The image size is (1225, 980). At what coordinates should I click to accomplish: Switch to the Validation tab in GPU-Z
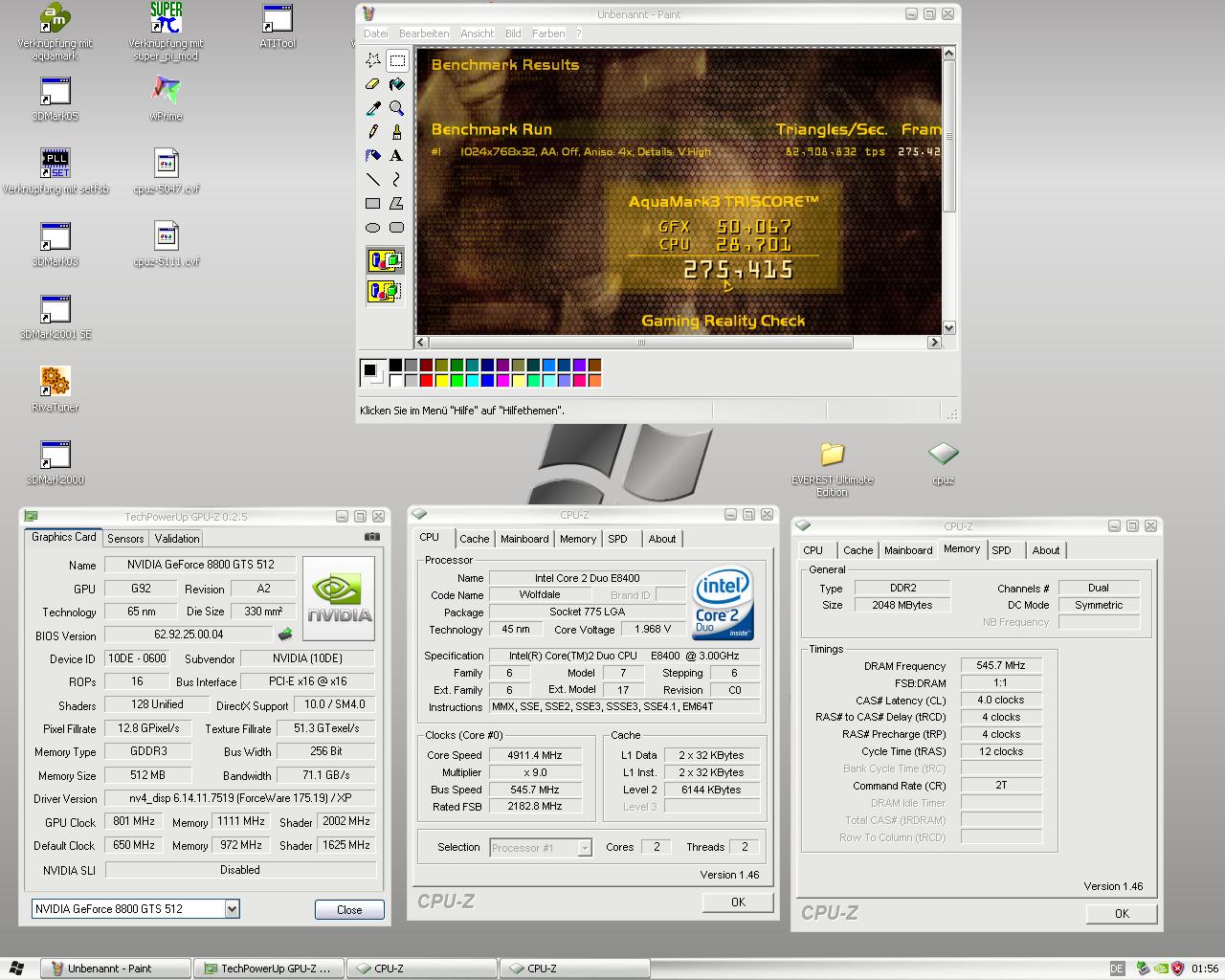pos(177,539)
